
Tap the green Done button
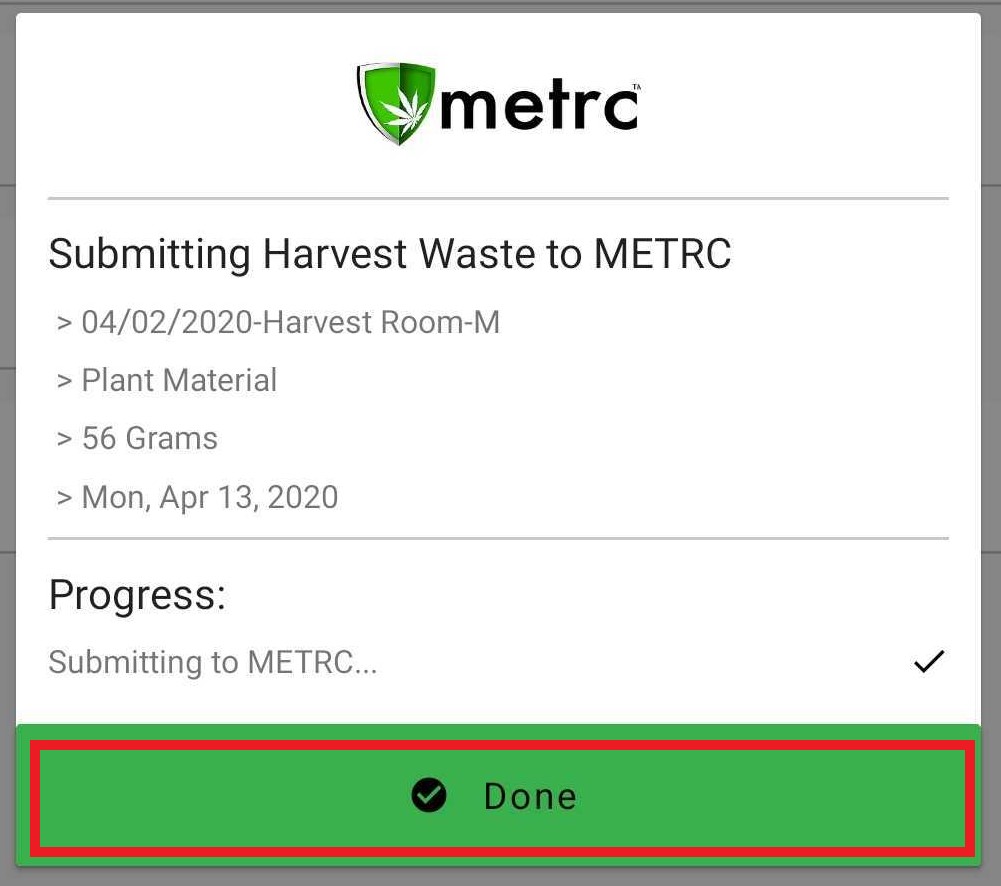[499, 795]
